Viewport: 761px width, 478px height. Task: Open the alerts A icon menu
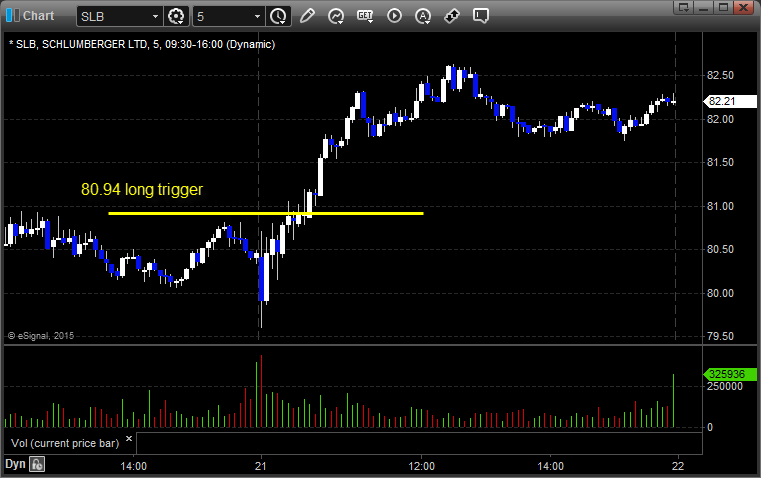point(423,16)
